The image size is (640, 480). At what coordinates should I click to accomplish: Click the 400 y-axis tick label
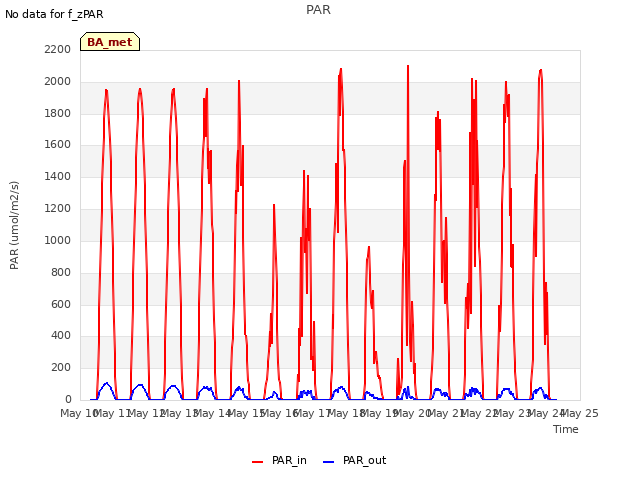pos(61,336)
